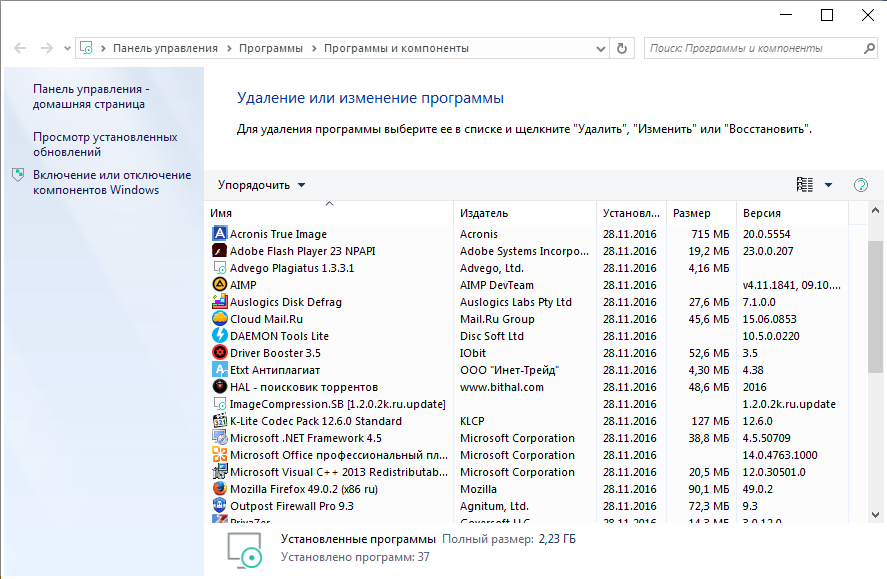Click the vertical scrollbar of the program list
This screenshot has height=579, width=887.
pyautogui.click(x=875, y=300)
